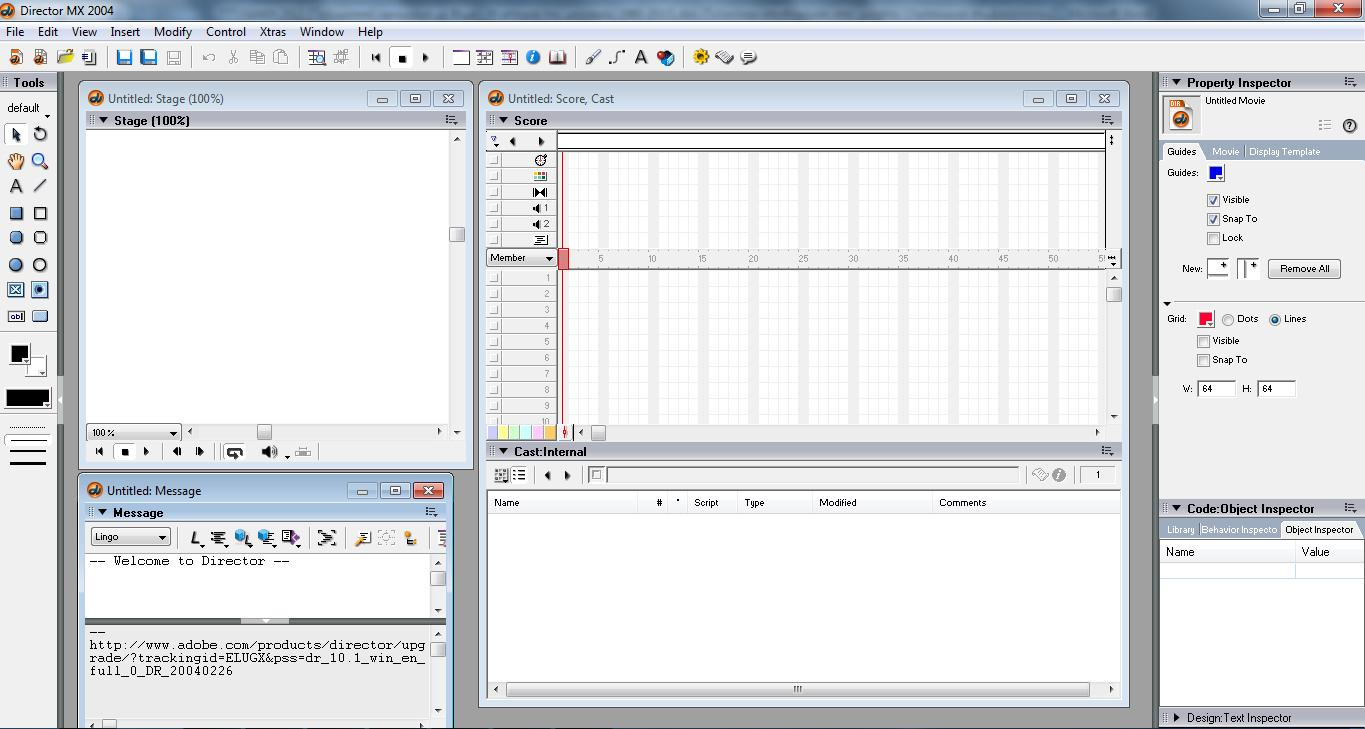The width and height of the screenshot is (1365, 729).
Task: Click the Remove All guides button
Action: tap(1304, 269)
